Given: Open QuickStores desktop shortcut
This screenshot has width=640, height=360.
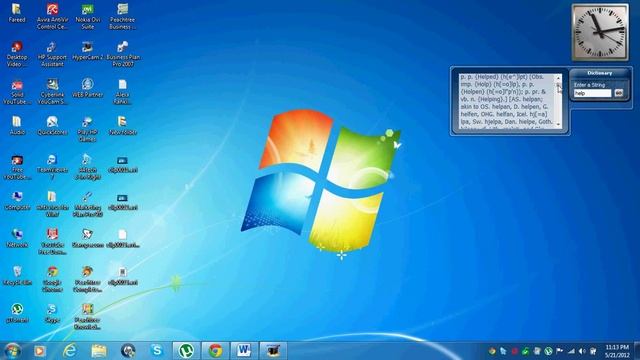Looking at the screenshot, I should coord(52,125).
